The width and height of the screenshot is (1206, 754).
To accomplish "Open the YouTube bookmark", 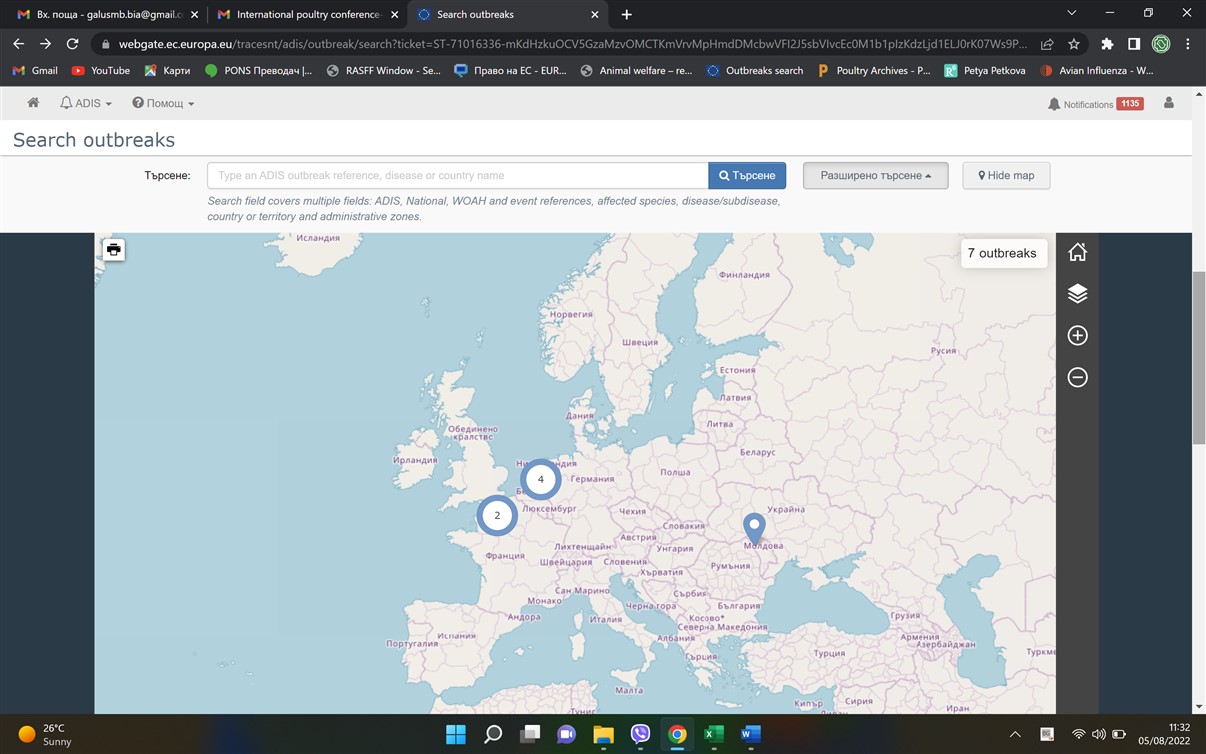I will (101, 71).
